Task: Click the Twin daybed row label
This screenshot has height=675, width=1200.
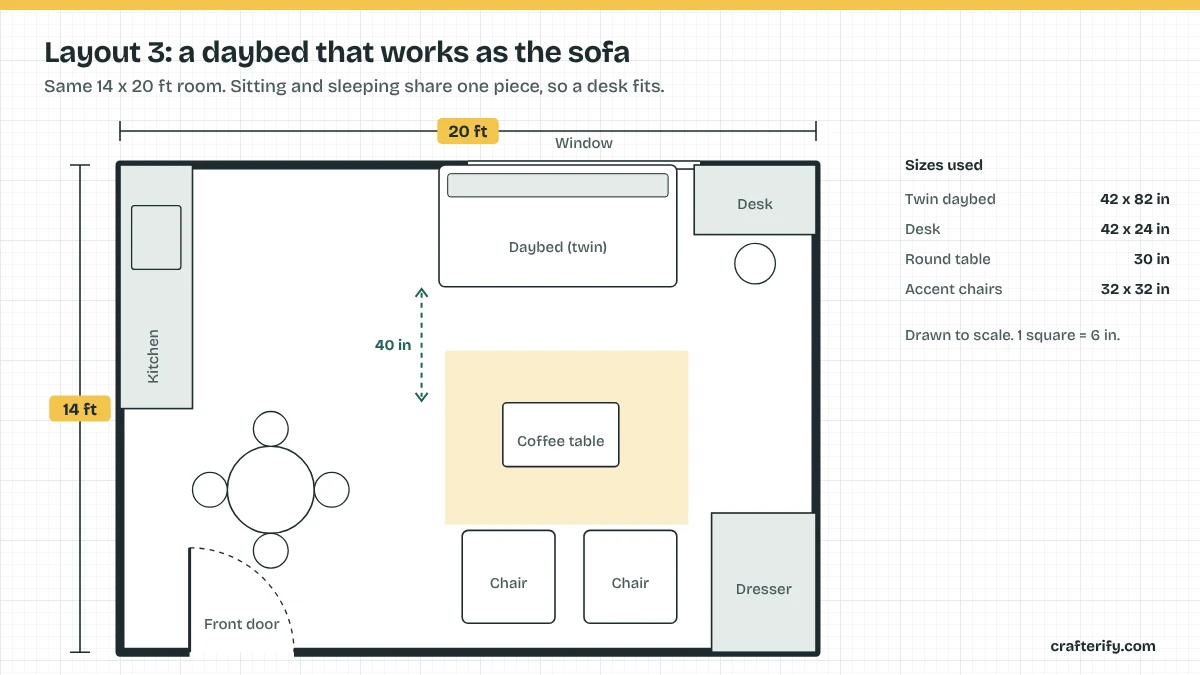Action: (950, 199)
